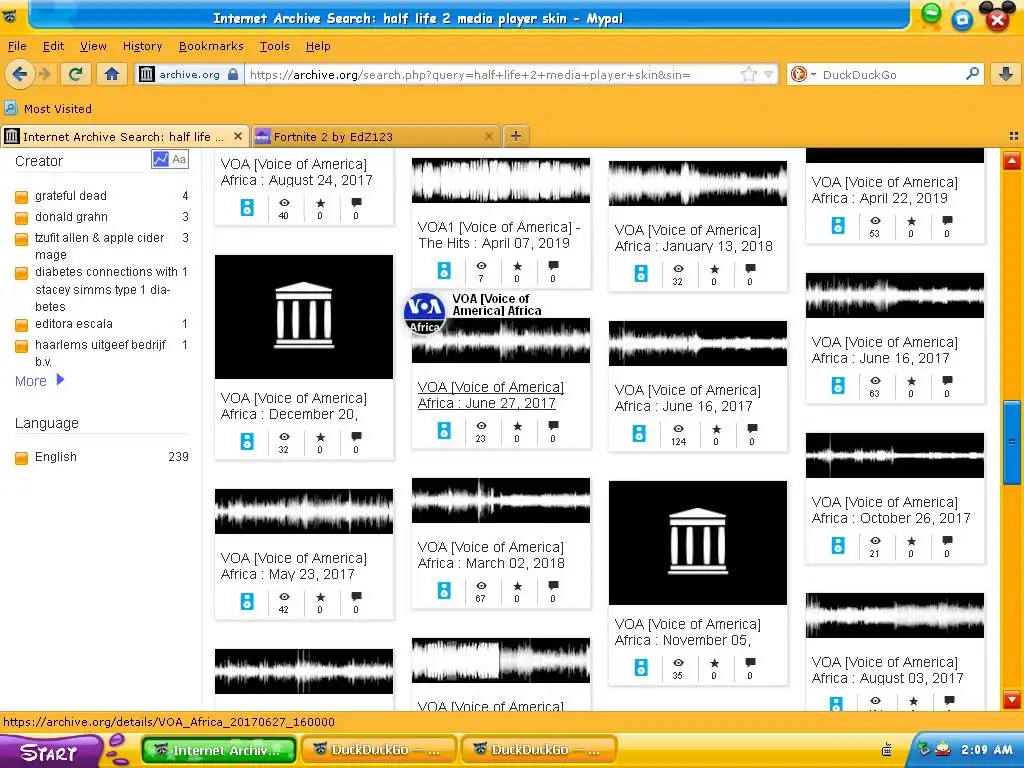1024x768 pixels.
Task: Open the December 20 item archive thumbnail
Action: coord(304,317)
